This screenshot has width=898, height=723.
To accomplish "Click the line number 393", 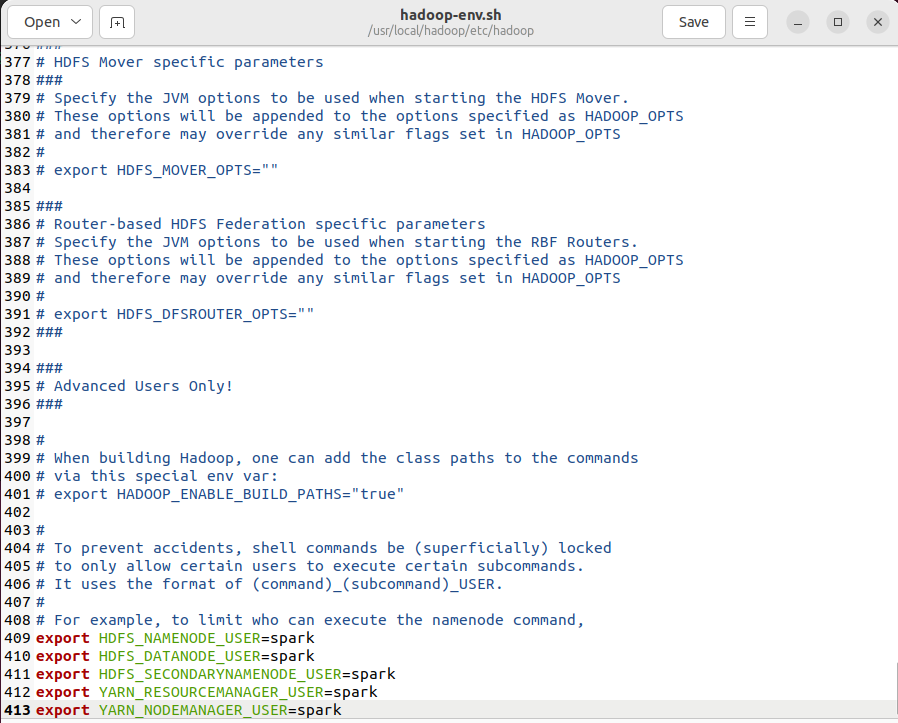I will (17, 350).
